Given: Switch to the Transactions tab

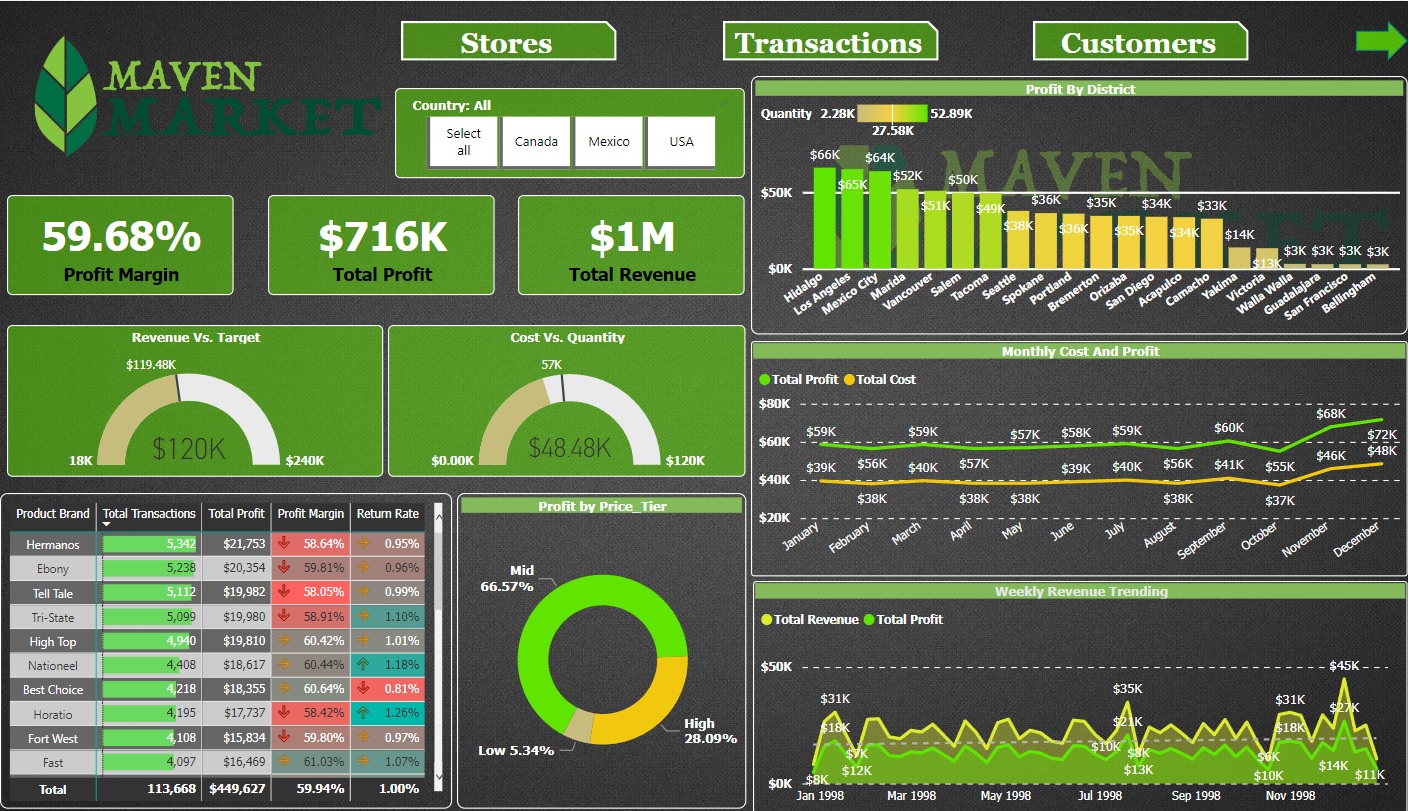Looking at the screenshot, I should [x=826, y=42].
